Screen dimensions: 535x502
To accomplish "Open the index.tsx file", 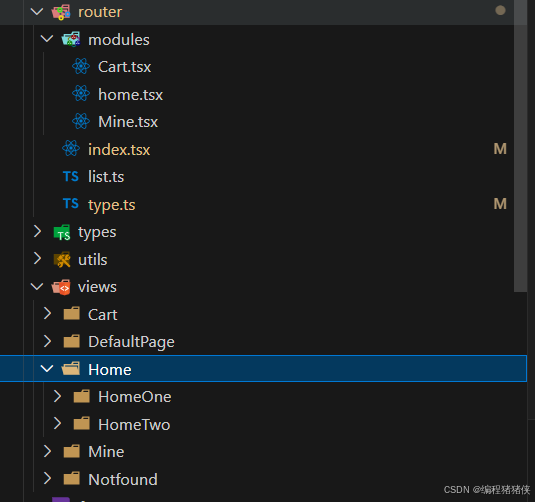I will point(119,149).
